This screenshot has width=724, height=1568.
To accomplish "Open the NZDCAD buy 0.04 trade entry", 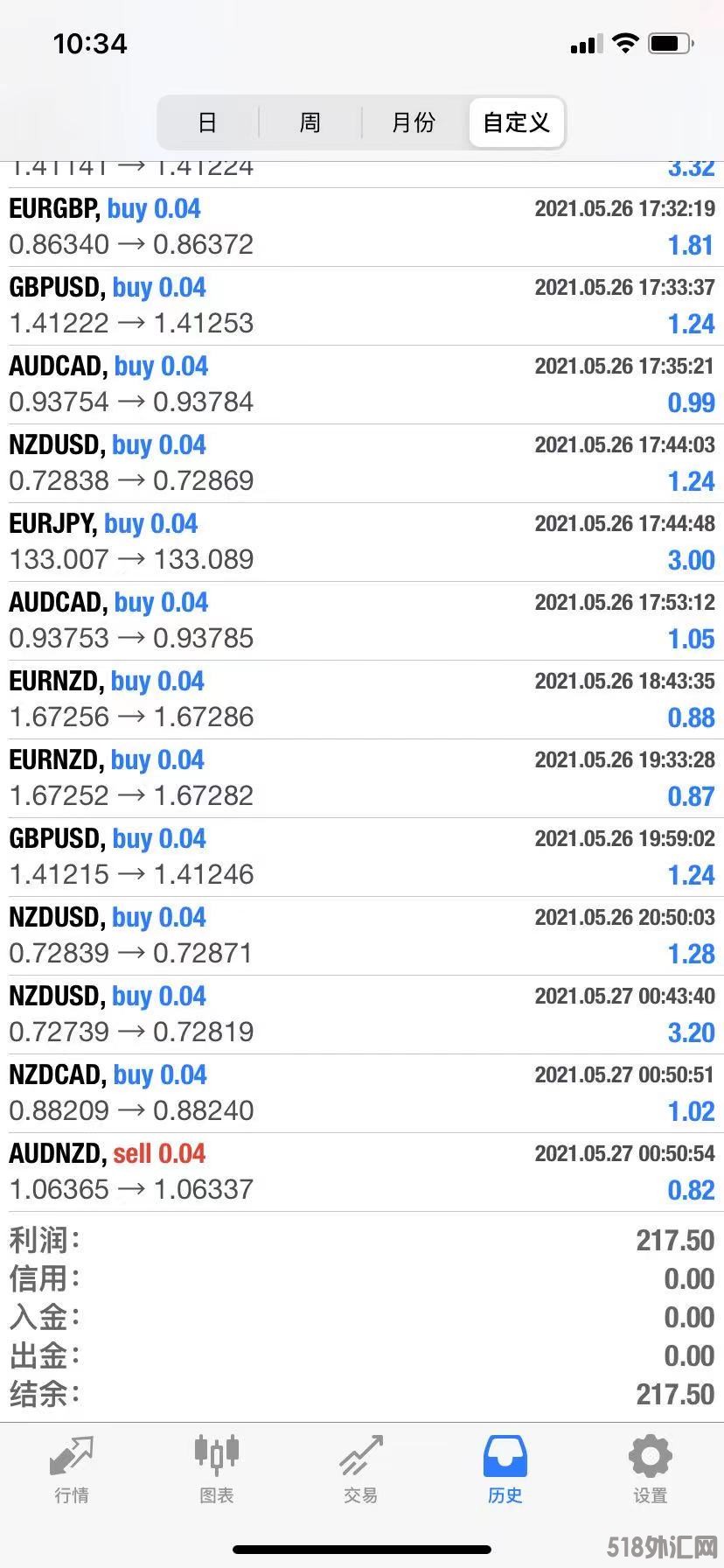I will pos(362,1093).
